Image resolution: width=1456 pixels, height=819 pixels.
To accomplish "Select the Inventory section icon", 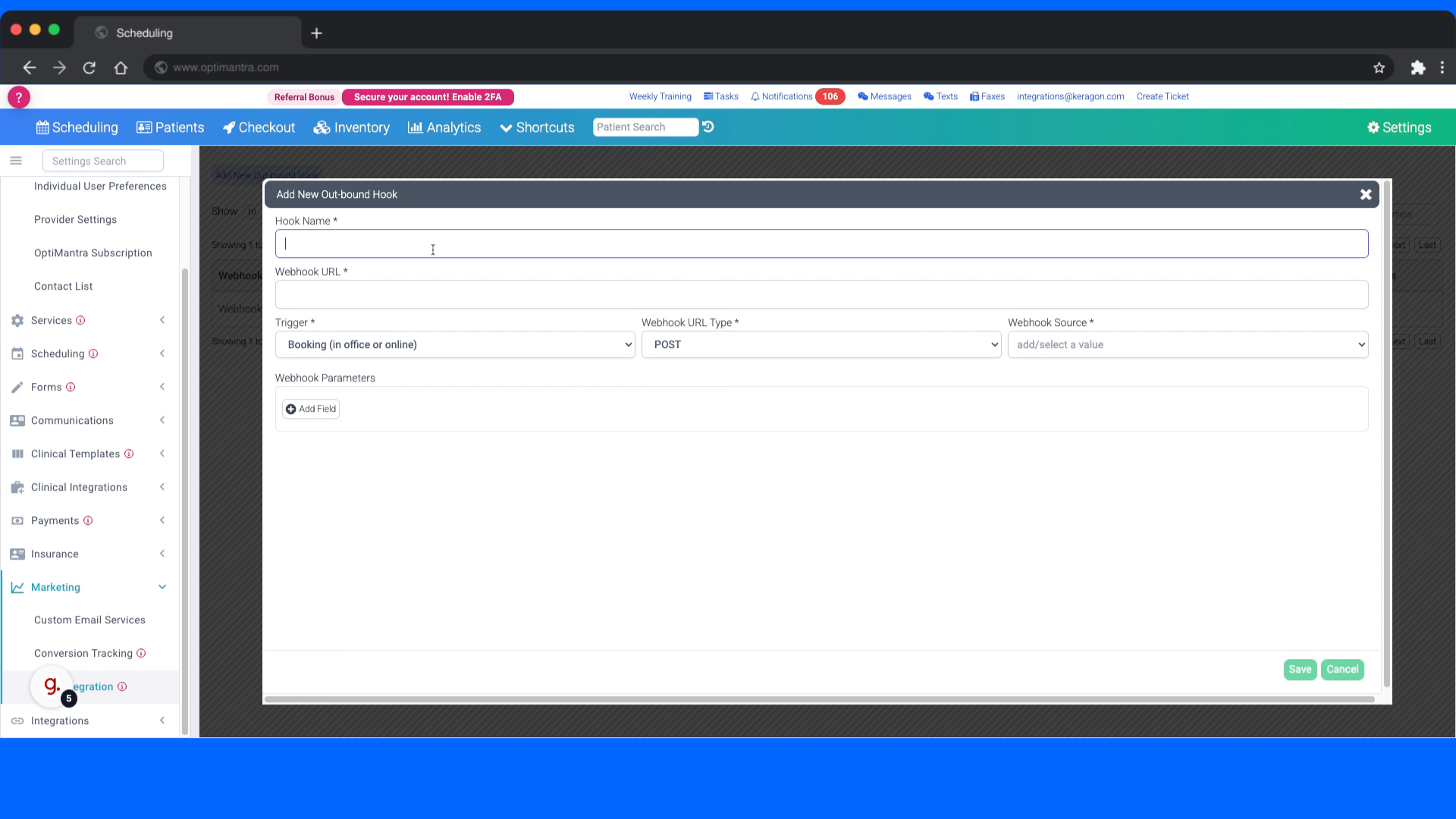I will click(322, 127).
